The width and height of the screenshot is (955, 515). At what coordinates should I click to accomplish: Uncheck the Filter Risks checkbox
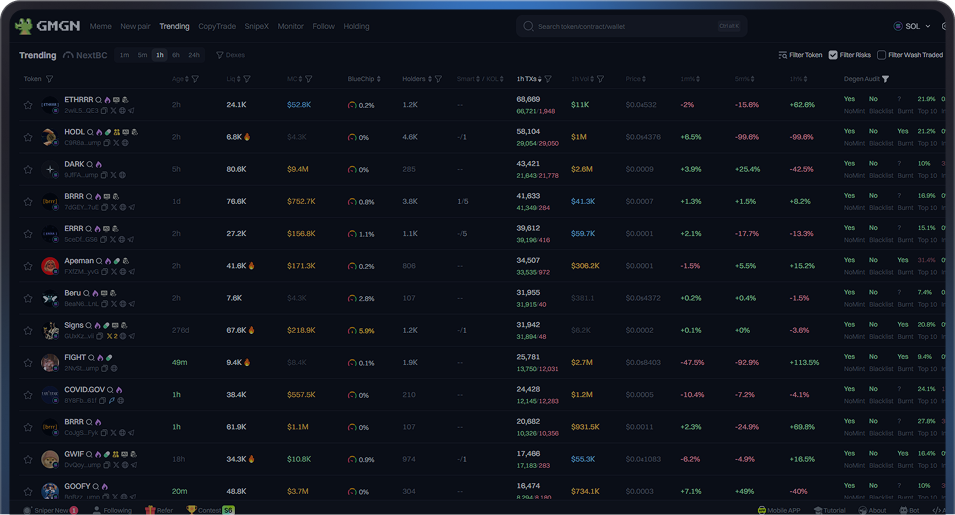tap(833, 55)
